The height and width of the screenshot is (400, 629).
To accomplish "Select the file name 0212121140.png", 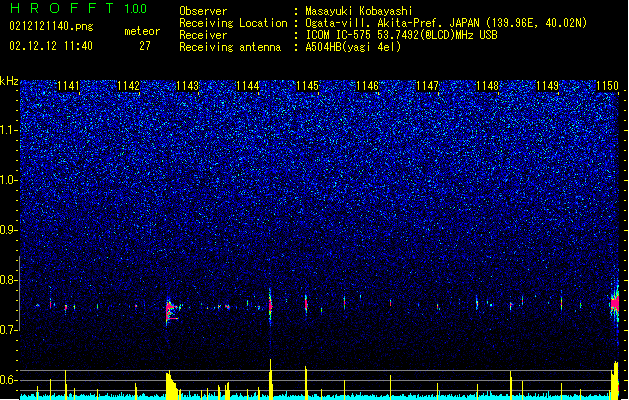I will tap(51, 26).
